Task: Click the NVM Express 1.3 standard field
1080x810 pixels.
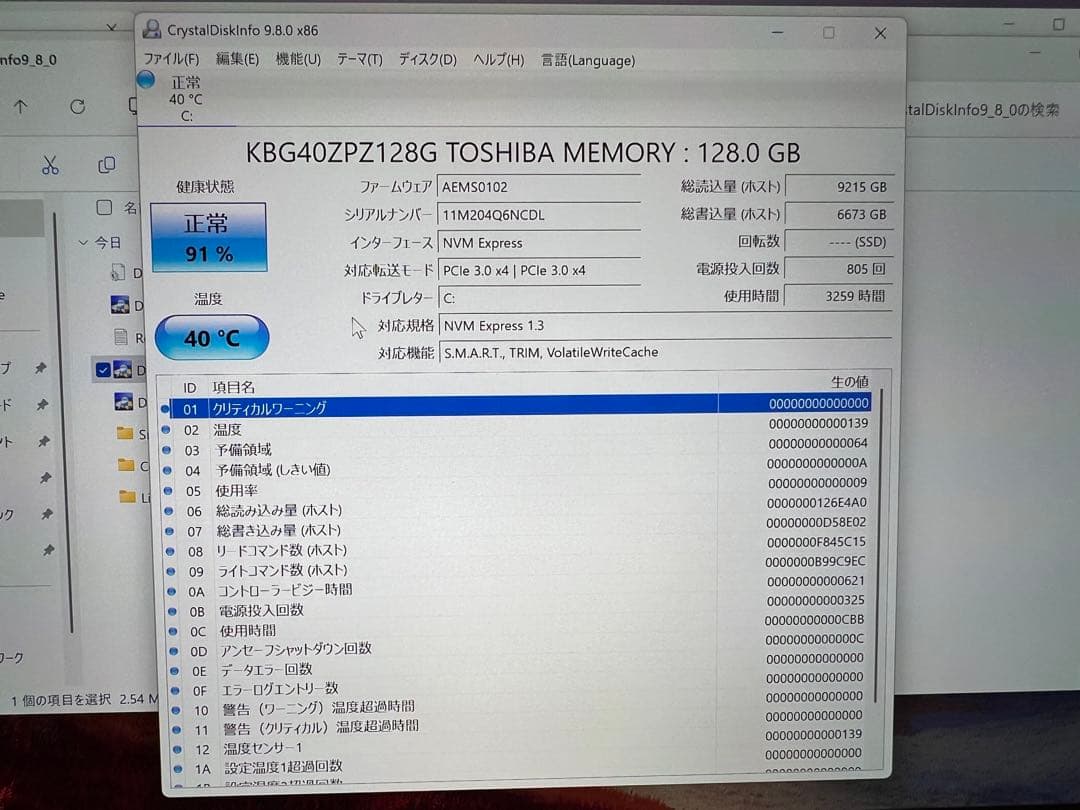Action: (x=665, y=326)
